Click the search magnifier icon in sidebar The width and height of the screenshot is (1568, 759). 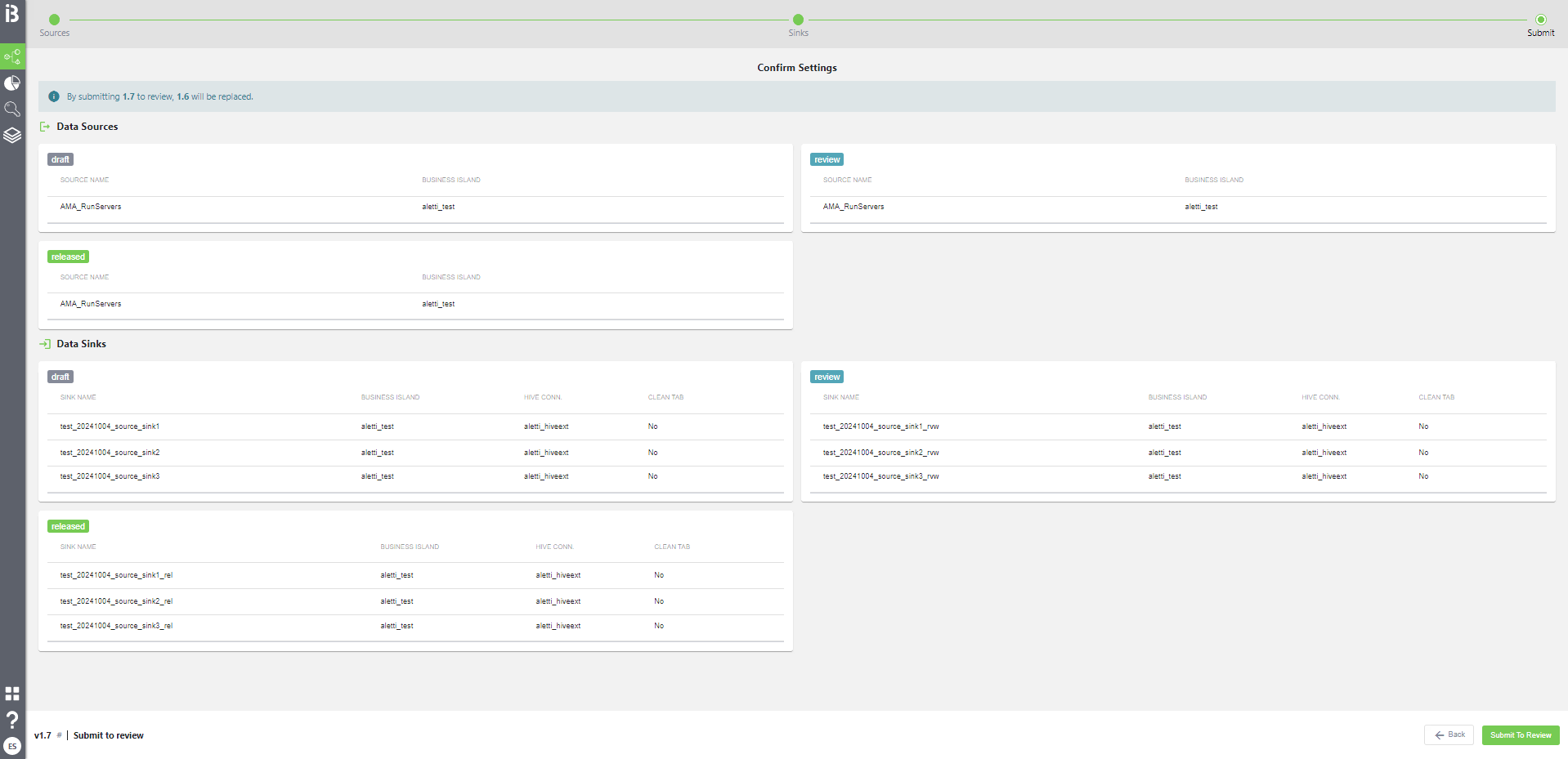12,109
